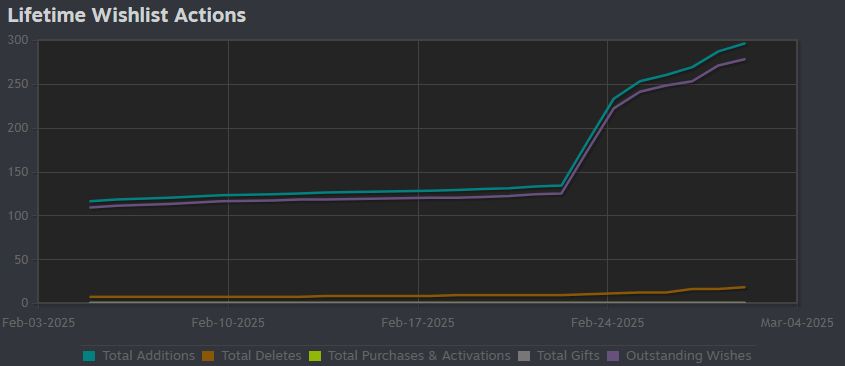Click the 200 y-axis value label
Screen dimensions: 845x366
pos(18,128)
